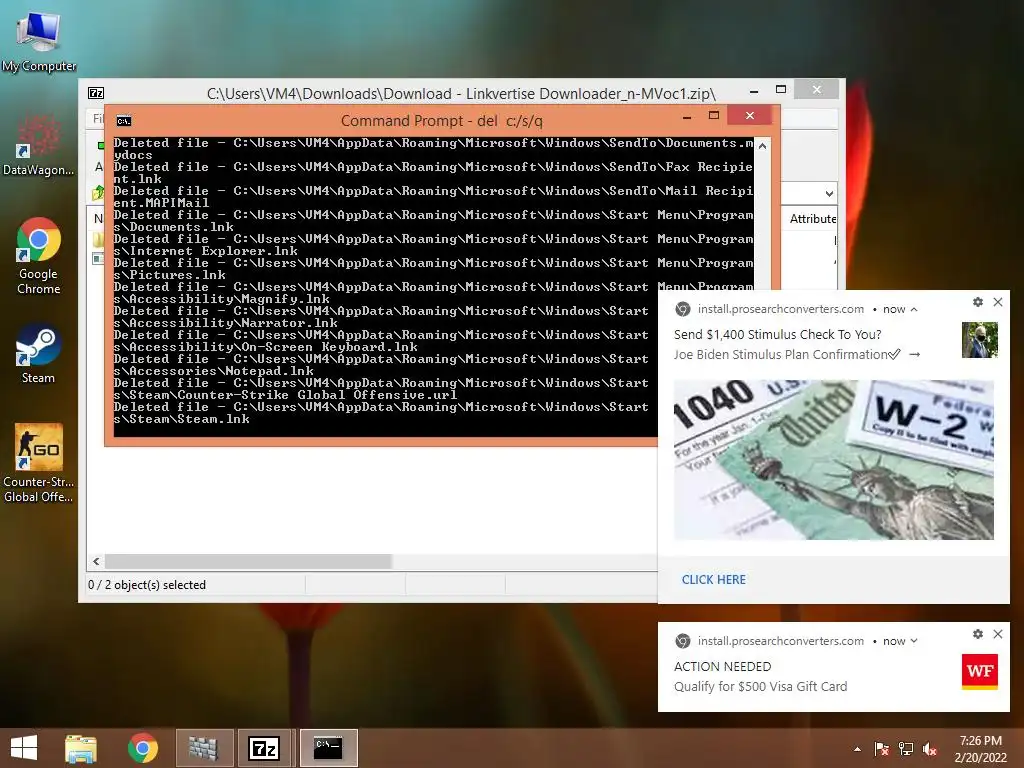Open the muted volume tray icon
Image resolution: width=1024 pixels, height=768 pixels.
(930, 749)
